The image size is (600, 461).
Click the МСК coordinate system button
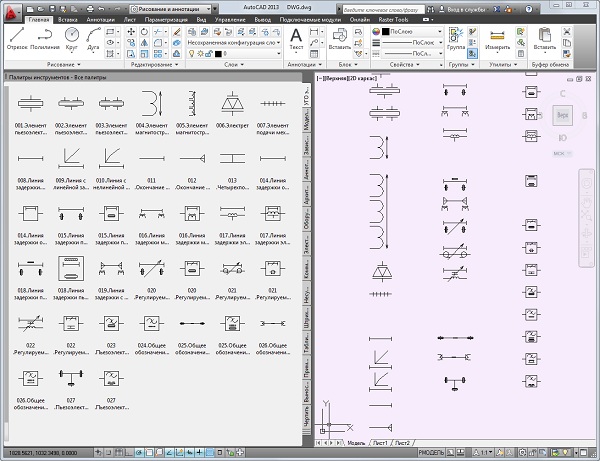pos(558,154)
